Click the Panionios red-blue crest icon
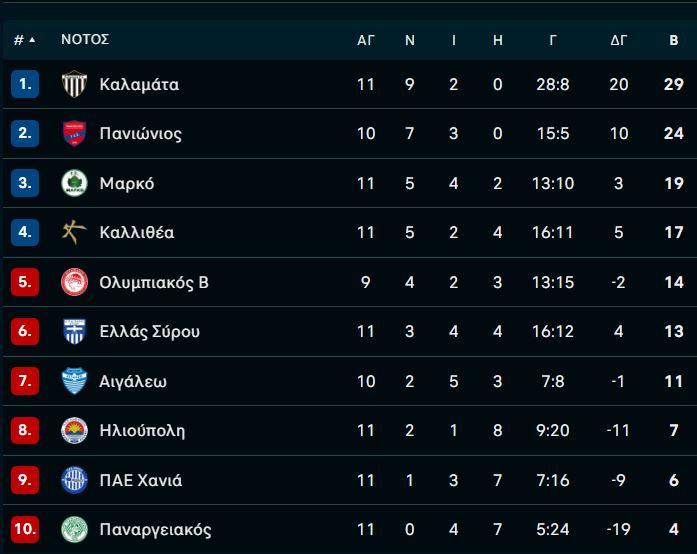Screen dimensions: 697x554 (x=74, y=134)
